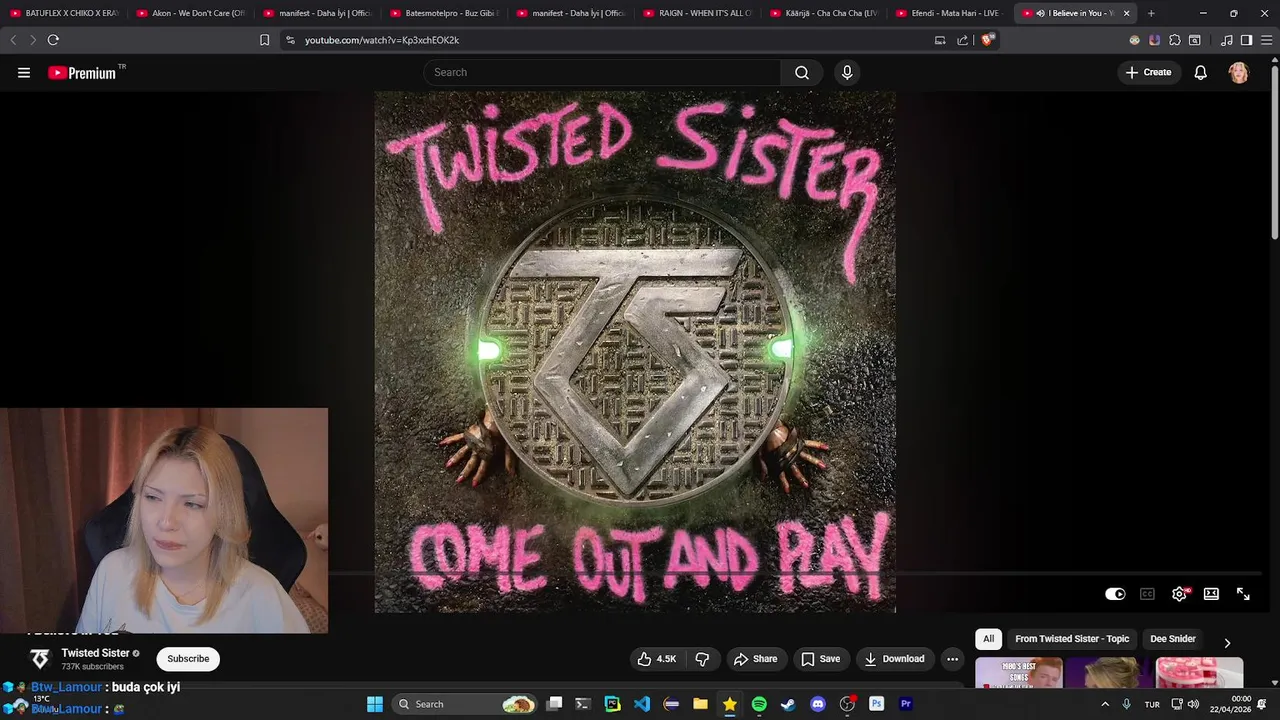The width and height of the screenshot is (1280, 720).
Task: Open the Brave main menu
Action: (x=1267, y=40)
